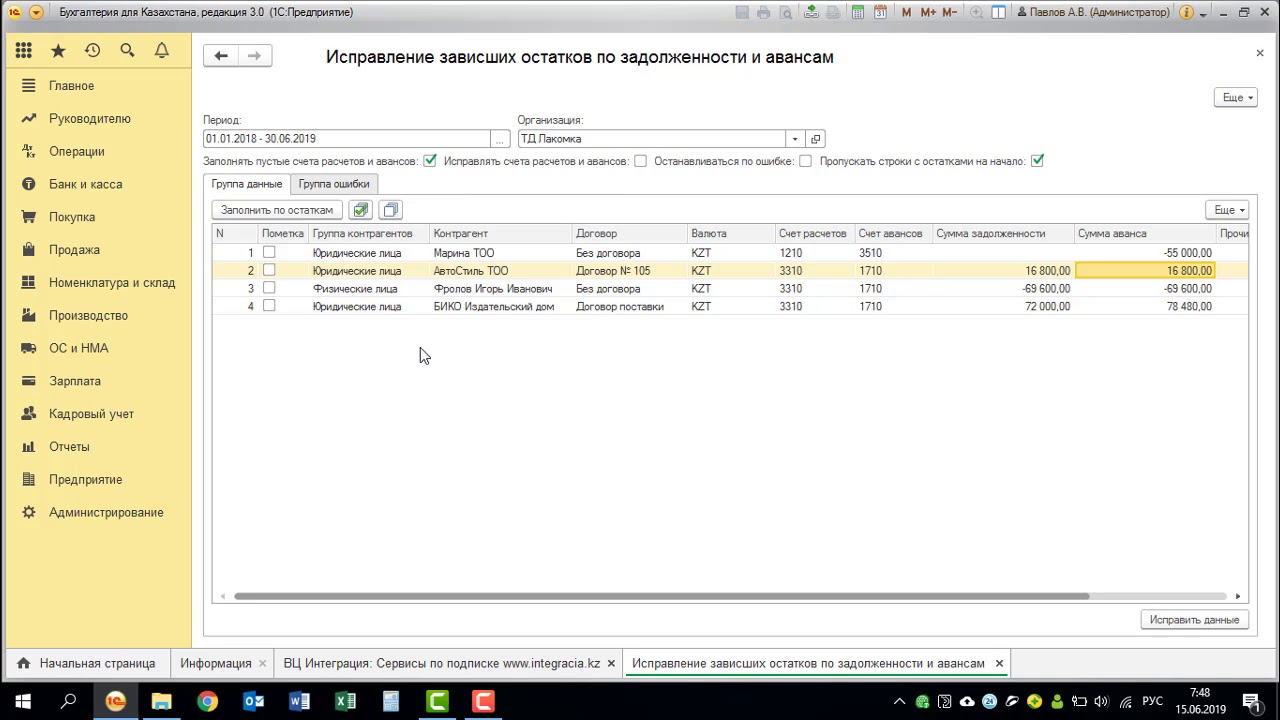
Task: Open the organization form button beside ТД Лакомка
Action: [x=816, y=139]
